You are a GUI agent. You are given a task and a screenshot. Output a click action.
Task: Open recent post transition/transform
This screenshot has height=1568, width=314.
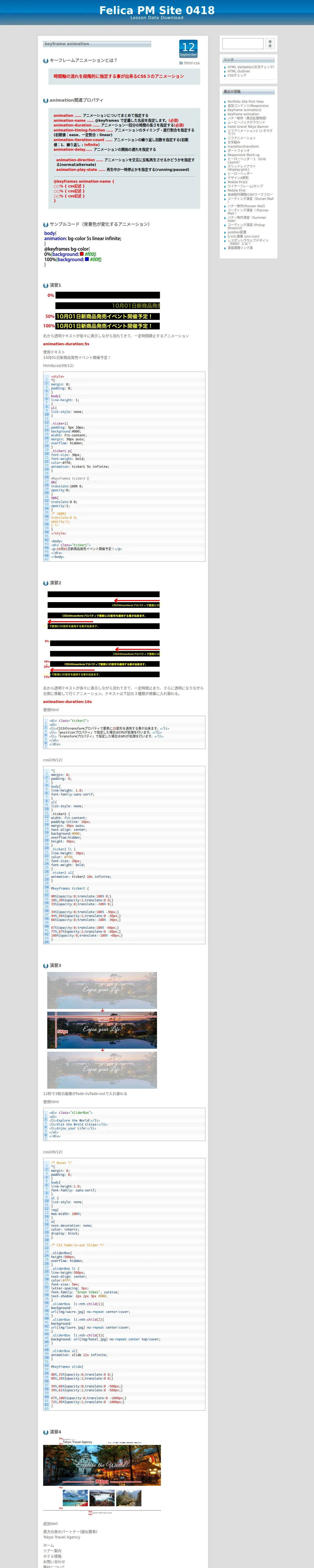(243, 147)
